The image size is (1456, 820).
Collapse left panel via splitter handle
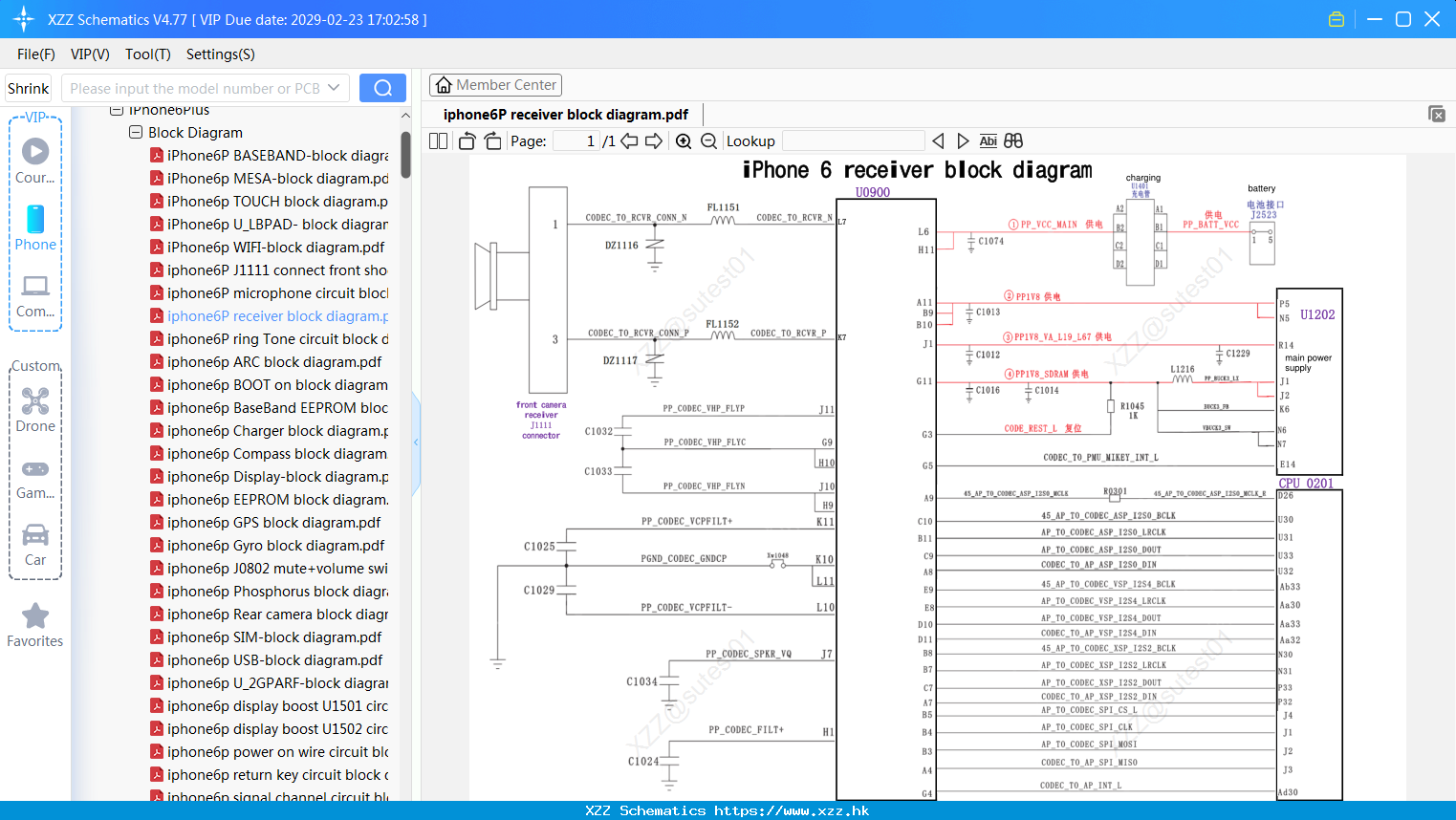pos(416,442)
